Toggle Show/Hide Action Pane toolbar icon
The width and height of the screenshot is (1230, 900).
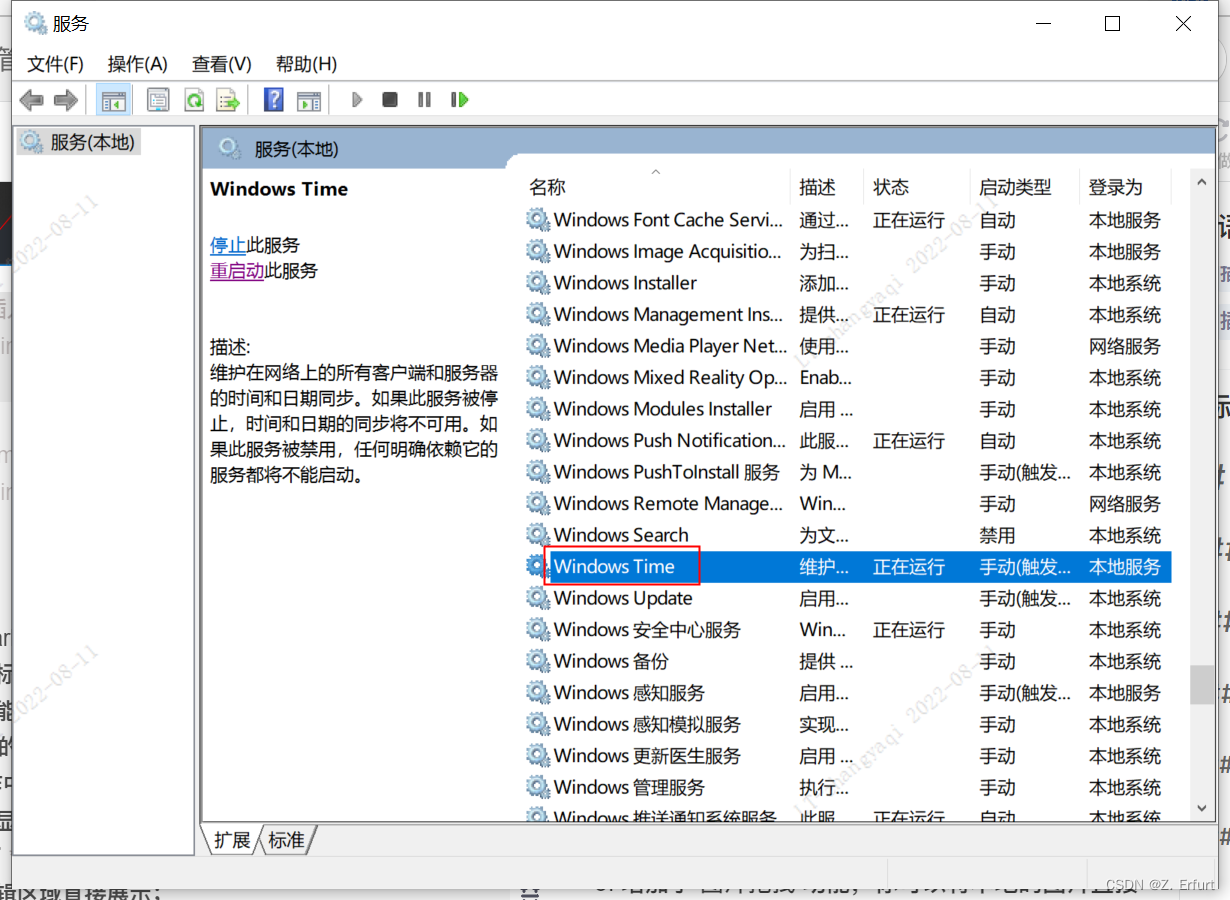pyautogui.click(x=310, y=100)
